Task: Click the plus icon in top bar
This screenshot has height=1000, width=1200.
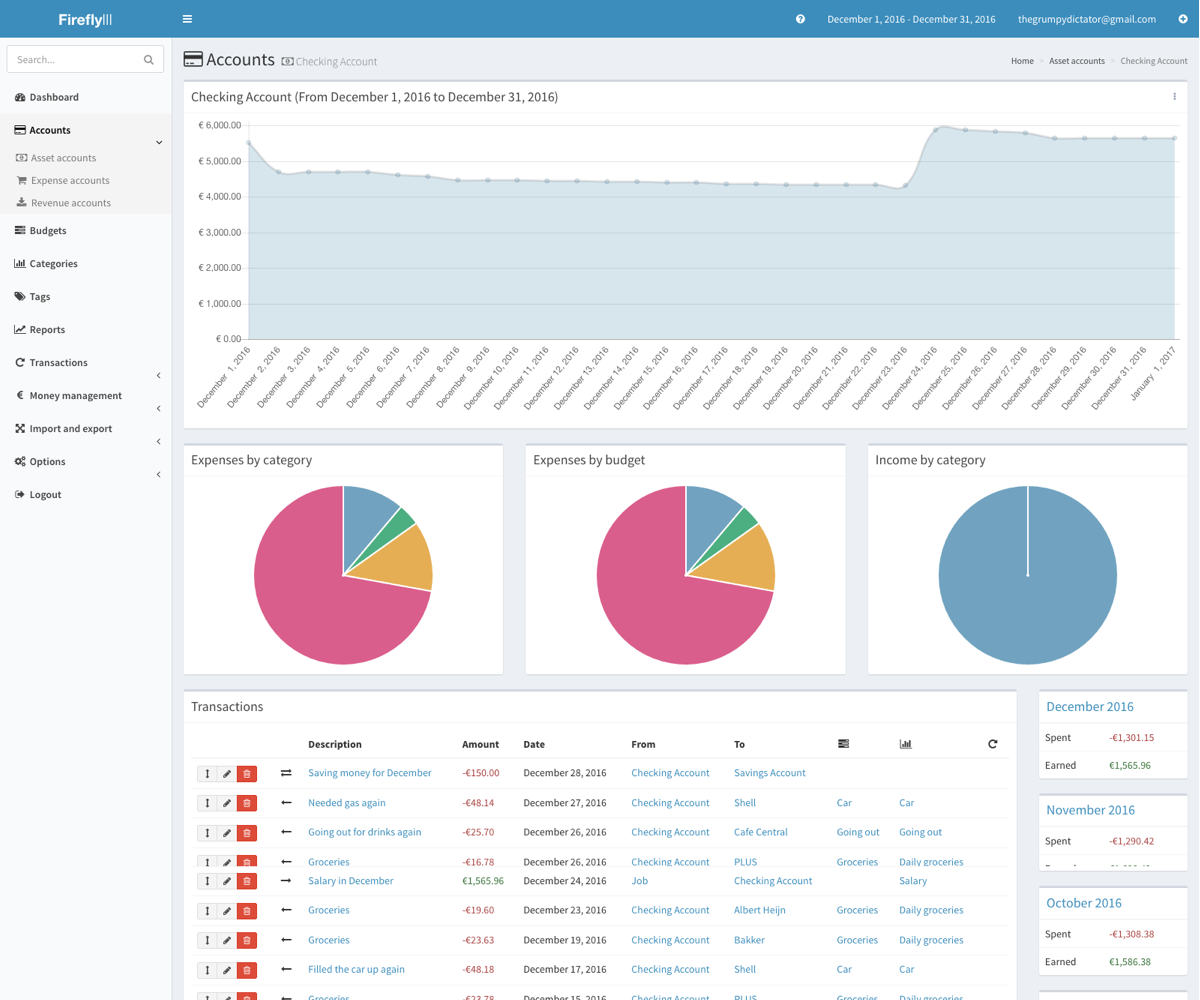Action: coord(1182,19)
